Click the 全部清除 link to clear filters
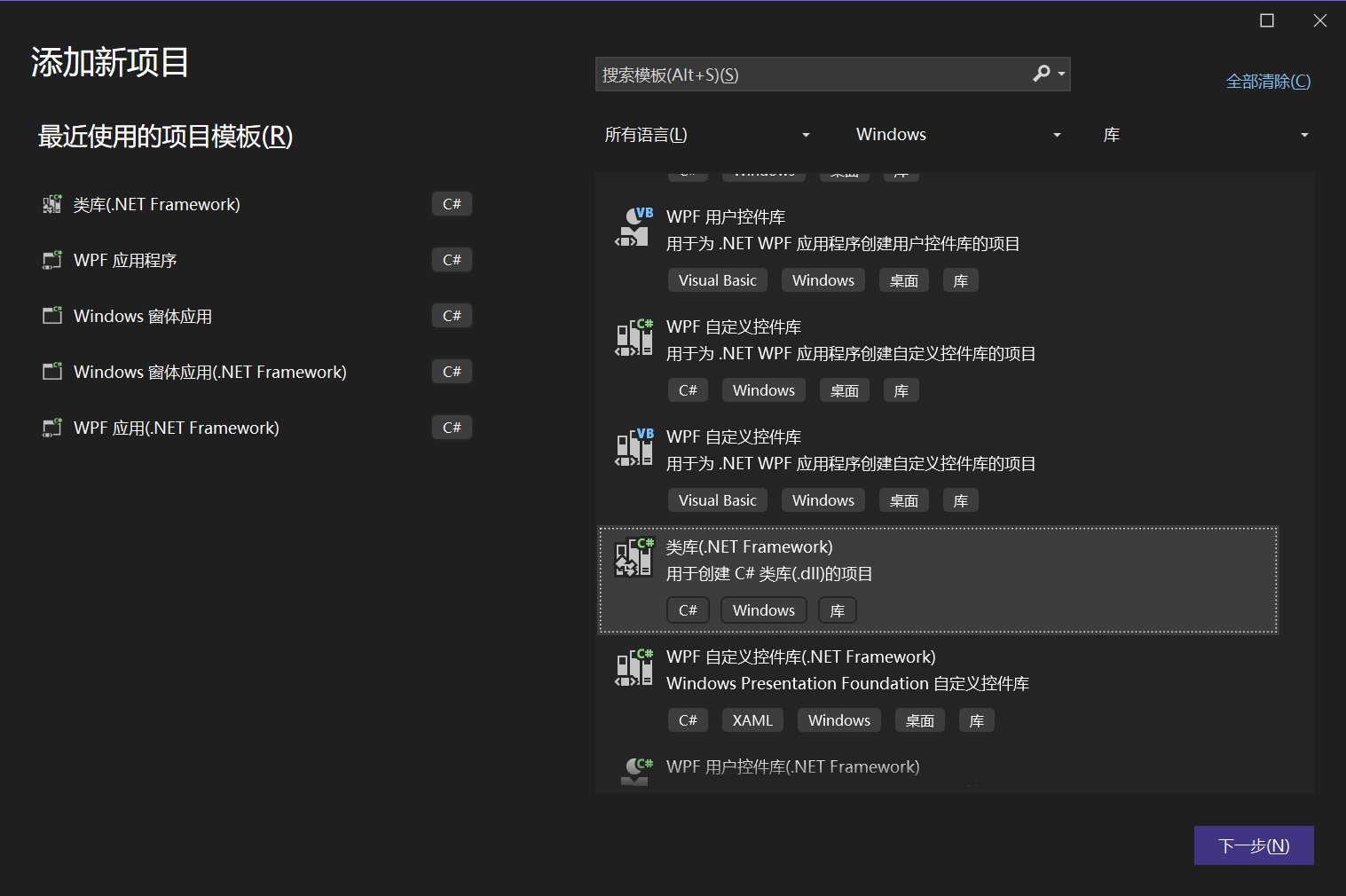Image resolution: width=1346 pixels, height=896 pixels. tap(1268, 82)
